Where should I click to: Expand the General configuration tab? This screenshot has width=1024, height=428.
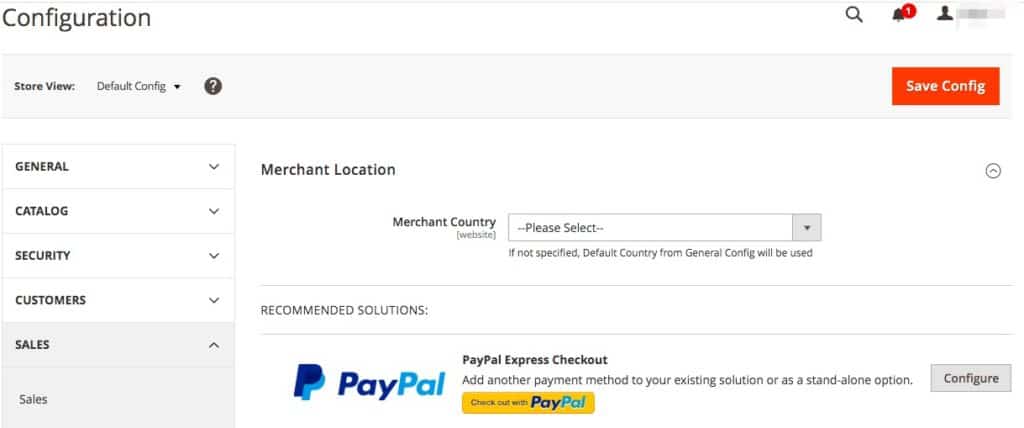(x=118, y=167)
